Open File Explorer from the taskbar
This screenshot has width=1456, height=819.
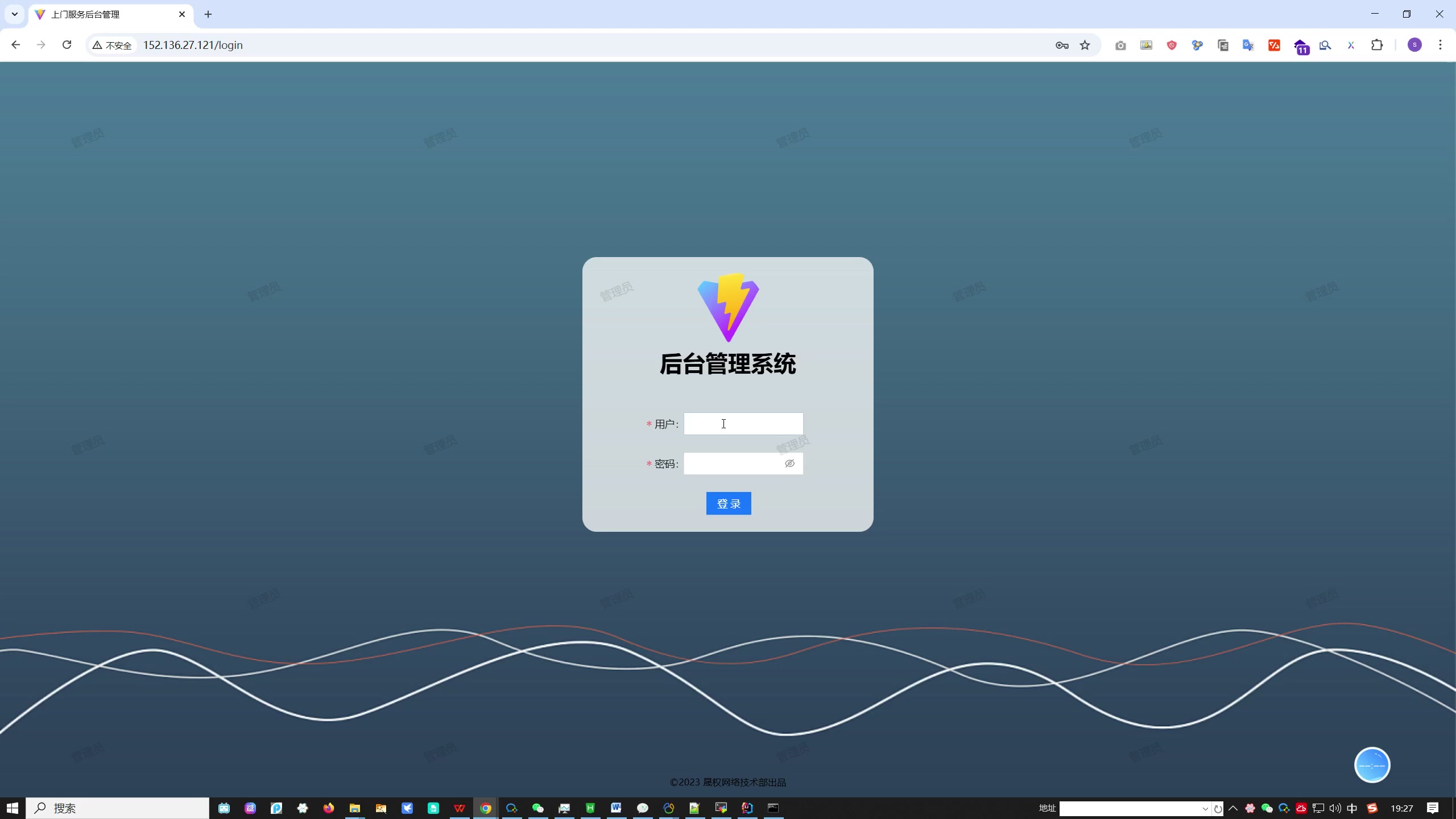pos(355,808)
